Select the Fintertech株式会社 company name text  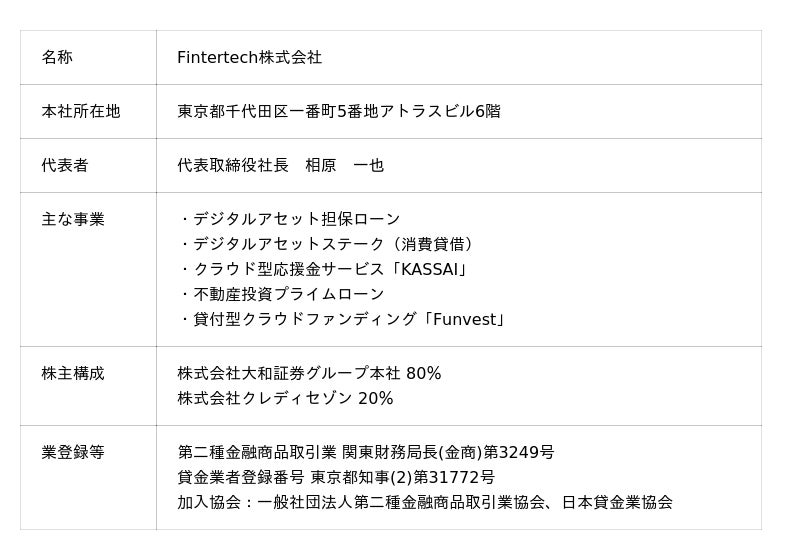(x=249, y=58)
